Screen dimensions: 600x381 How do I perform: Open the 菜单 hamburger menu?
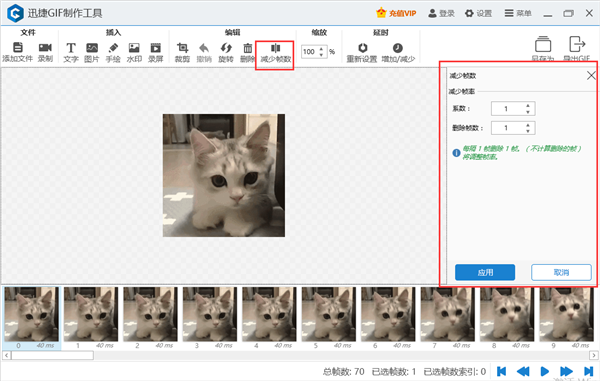[518, 13]
